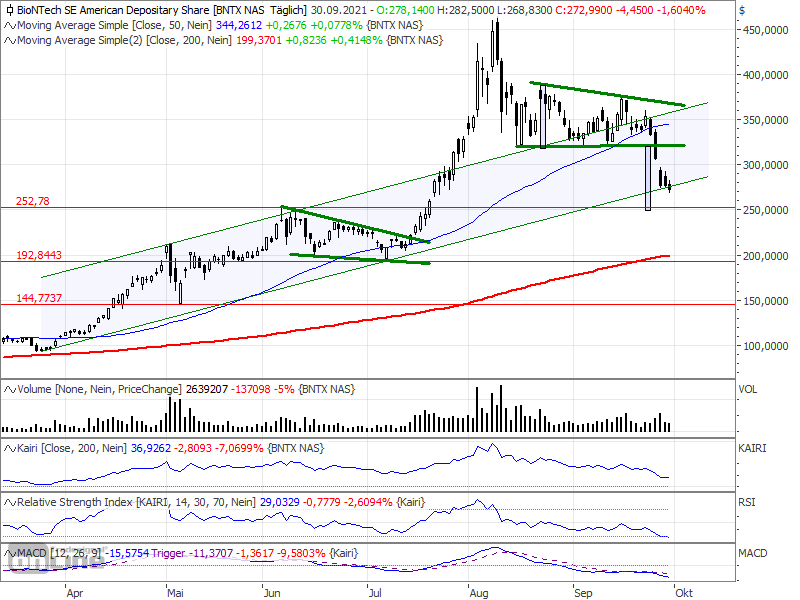Select the Relative Strength Index [KAIRI, 14, 30, 70, Nein] label
This screenshot has width=800, height=600.
click(x=136, y=503)
